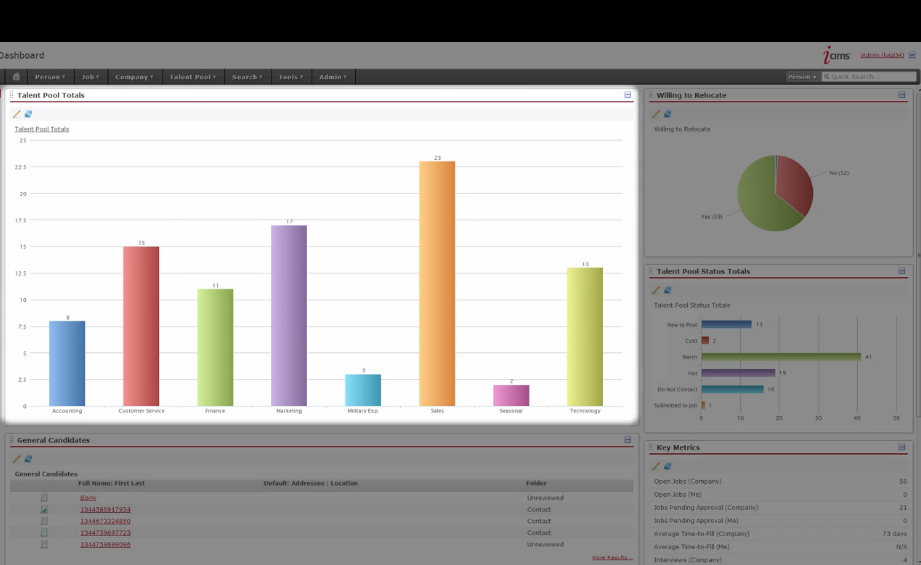Screen dimensions: 921x565
Task: Open the Talent Pool menu
Action: click(193, 77)
